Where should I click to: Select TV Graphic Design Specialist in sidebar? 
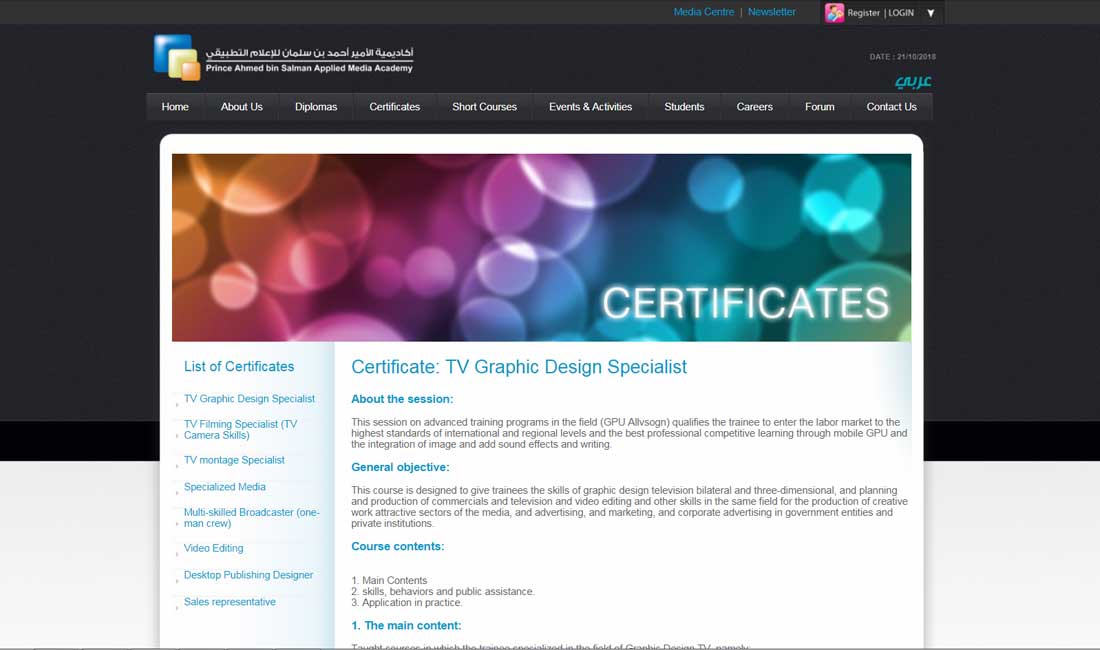click(x=249, y=399)
